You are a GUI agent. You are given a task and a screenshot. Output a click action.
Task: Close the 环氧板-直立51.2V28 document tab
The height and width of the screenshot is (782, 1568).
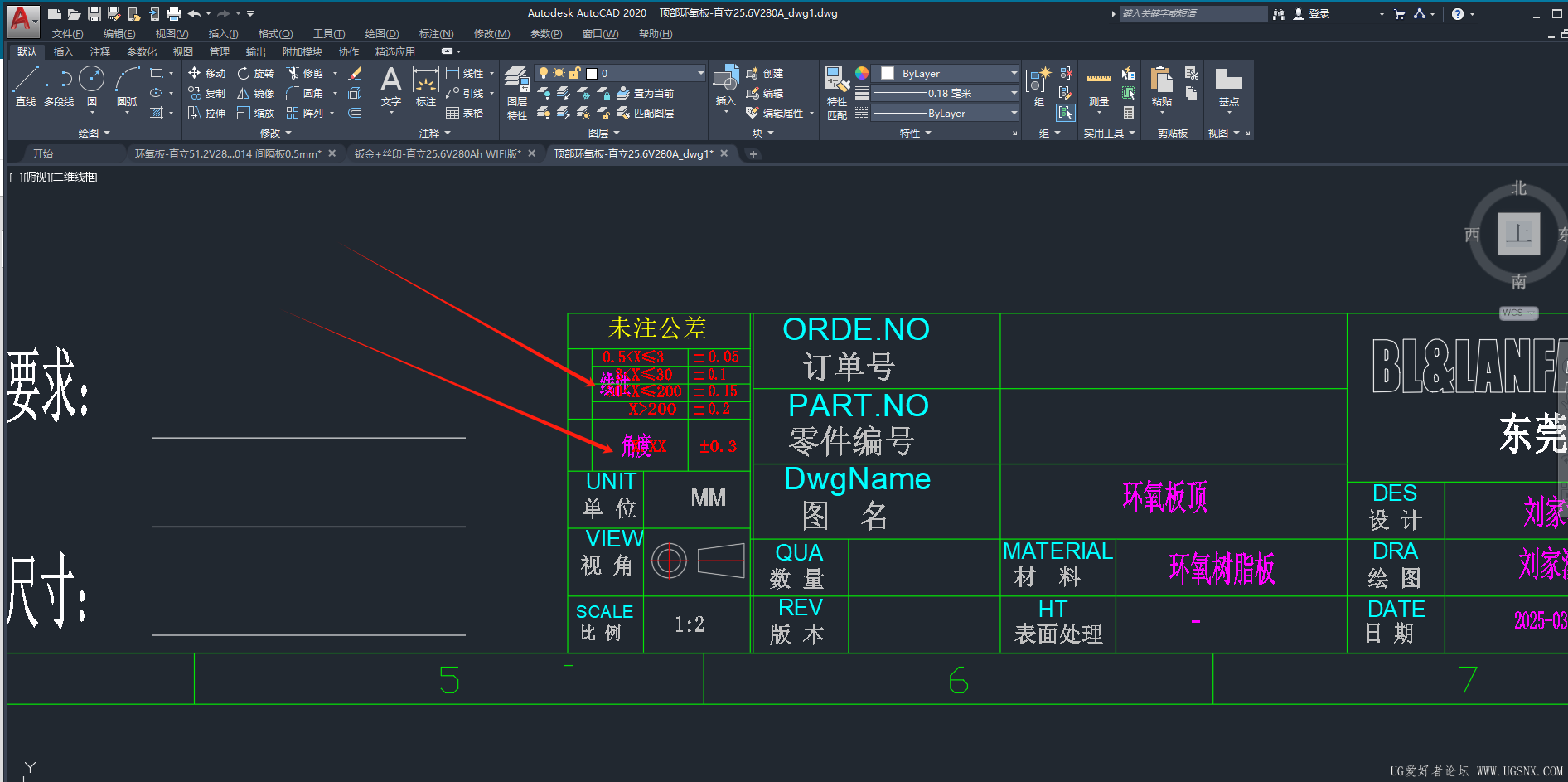tap(332, 153)
